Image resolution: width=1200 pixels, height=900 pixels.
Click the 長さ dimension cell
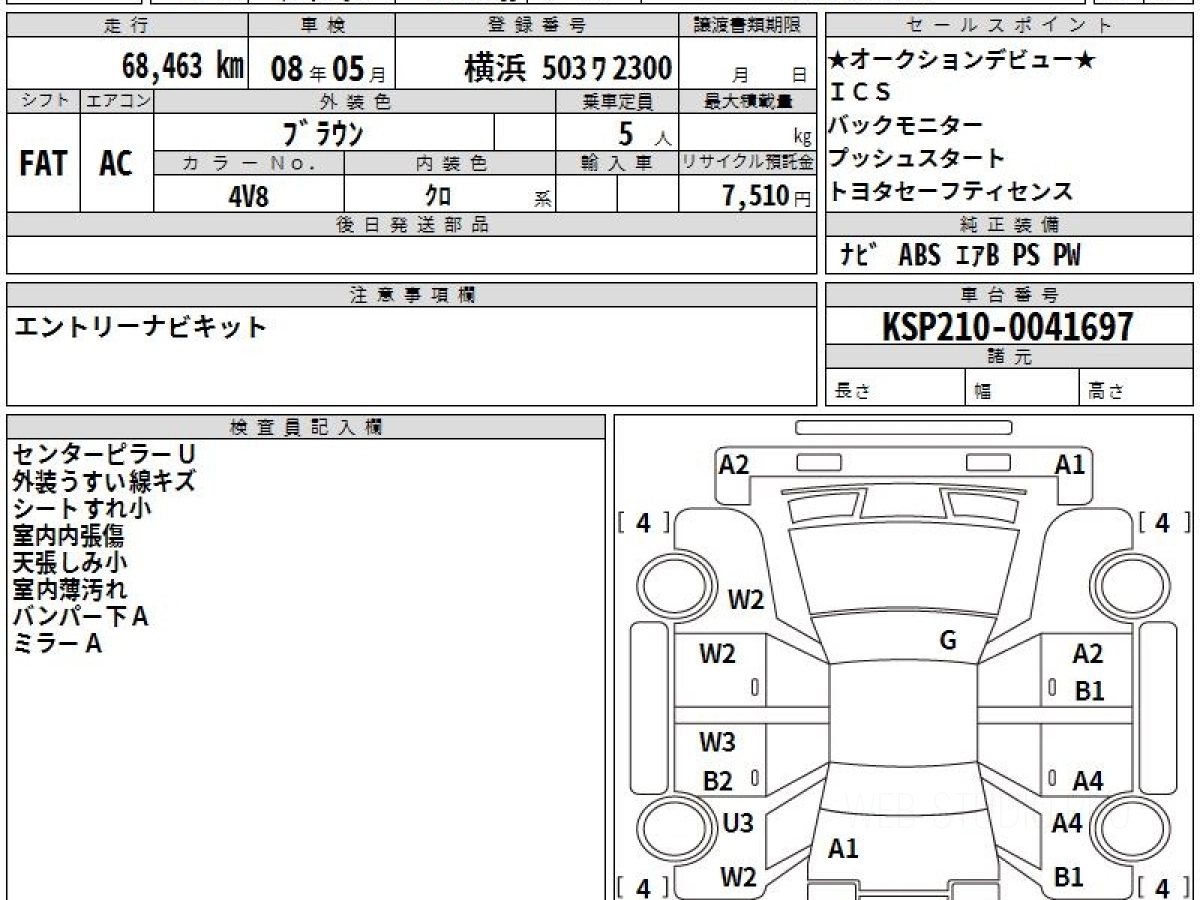click(895, 388)
